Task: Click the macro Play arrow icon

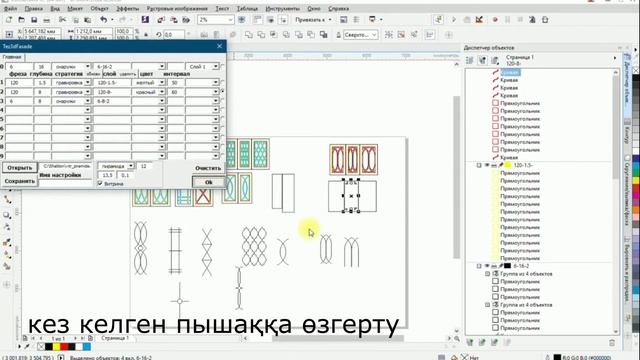Action: 454,20
